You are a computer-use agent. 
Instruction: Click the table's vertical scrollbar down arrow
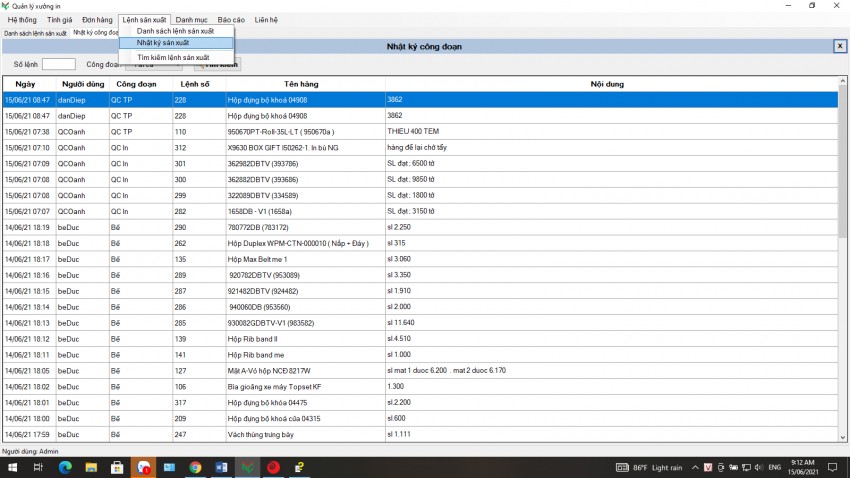[x=842, y=437]
